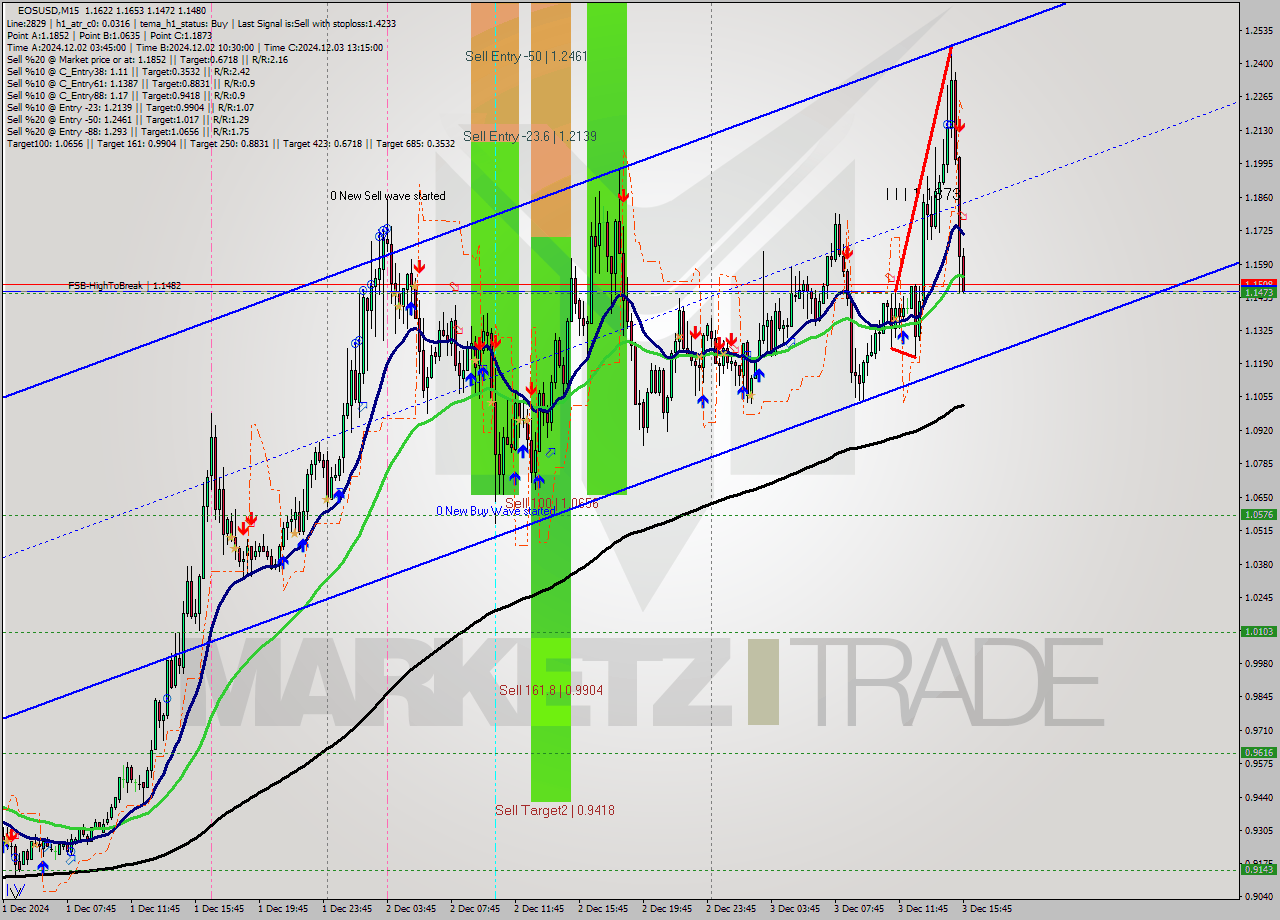Click the '3 Dec 11:45' time axis label
This screenshot has height=920, width=1280.
tap(923, 909)
